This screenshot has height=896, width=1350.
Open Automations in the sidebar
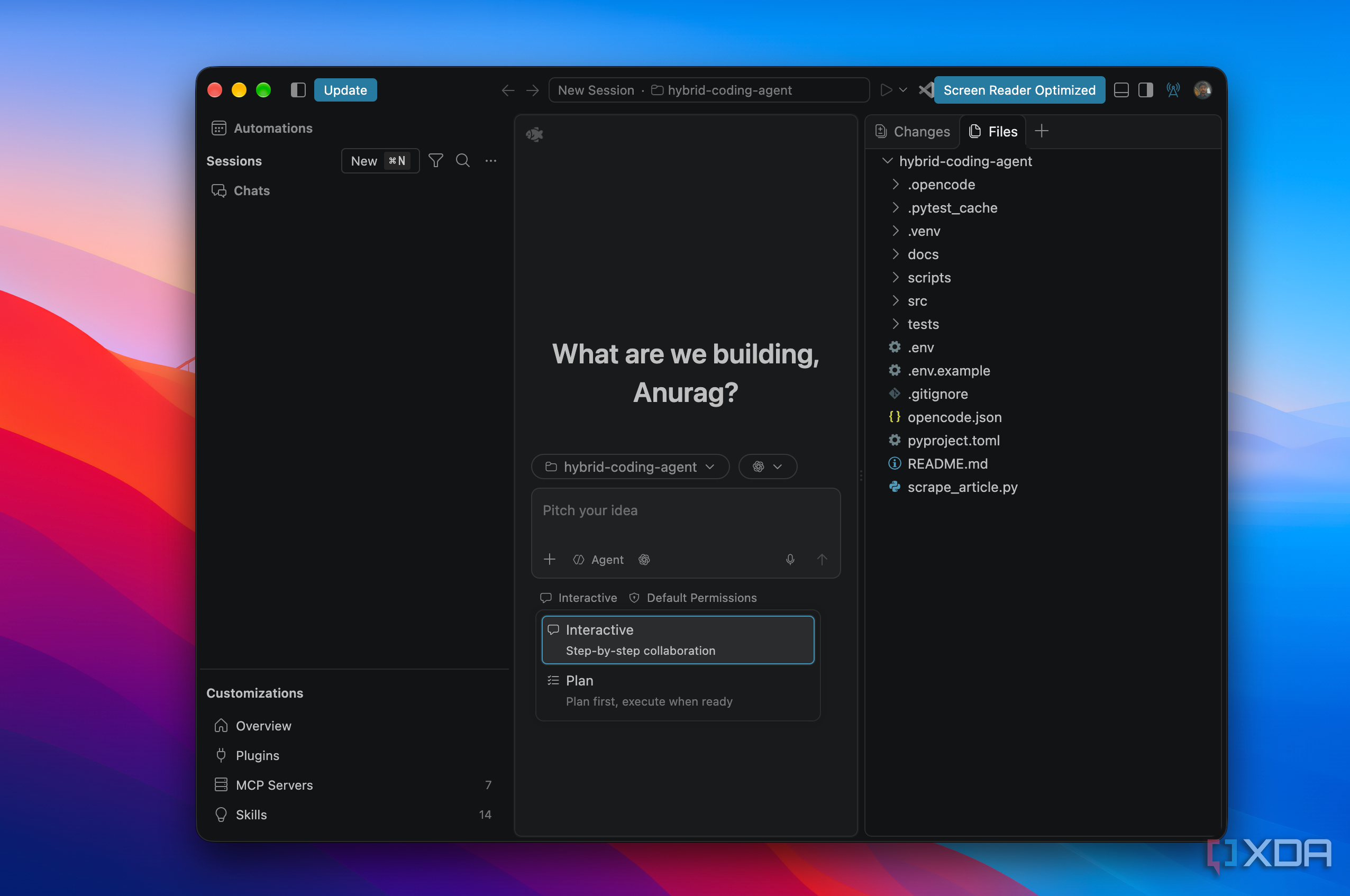(262, 128)
